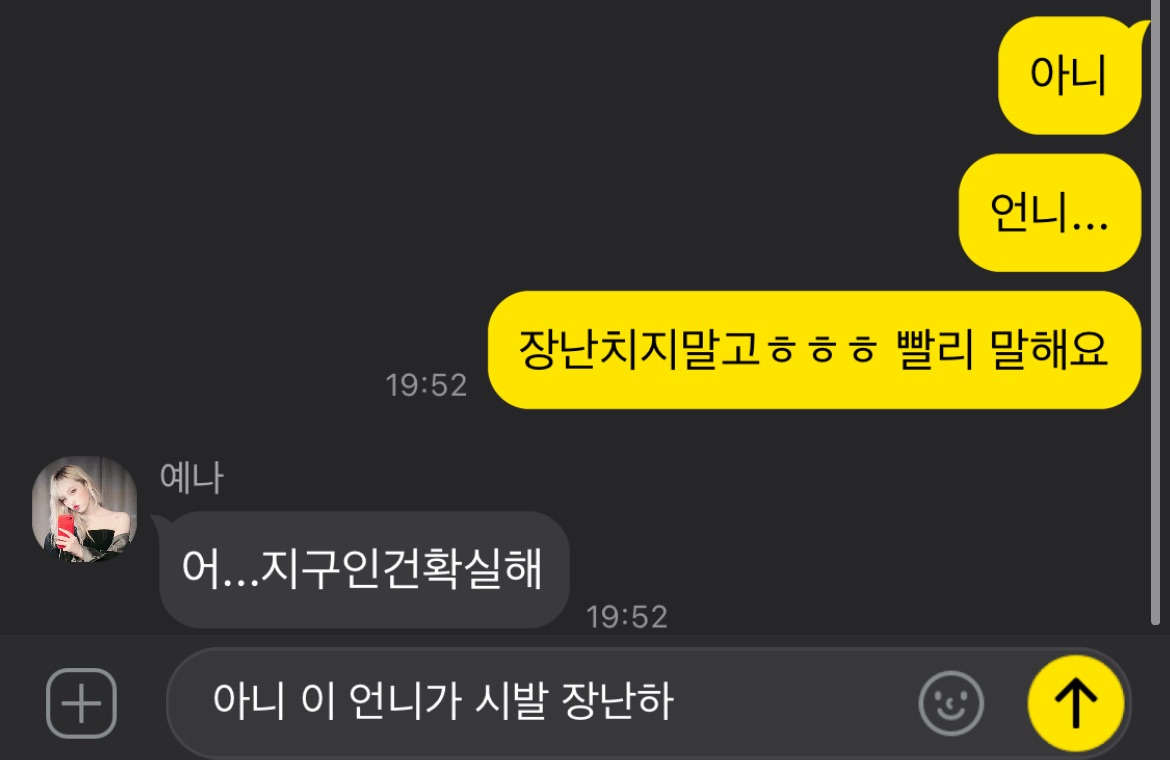Select the gray 어...지구인건확실해 bubble
1170x760 pixels.
pyautogui.click(x=364, y=570)
